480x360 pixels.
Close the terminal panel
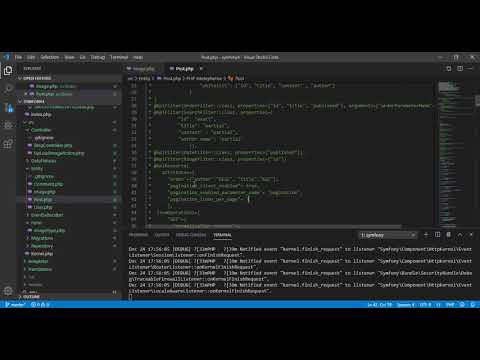[471, 235]
